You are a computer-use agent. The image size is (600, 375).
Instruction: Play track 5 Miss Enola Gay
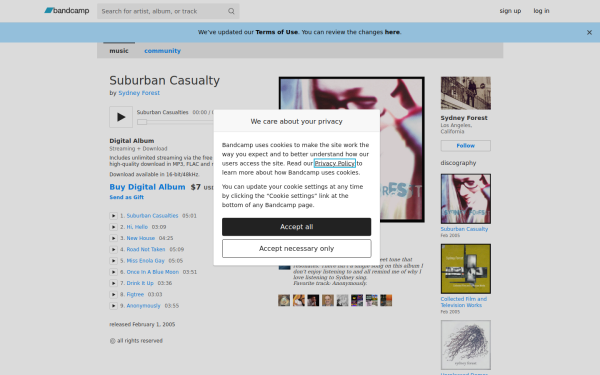pos(113,261)
